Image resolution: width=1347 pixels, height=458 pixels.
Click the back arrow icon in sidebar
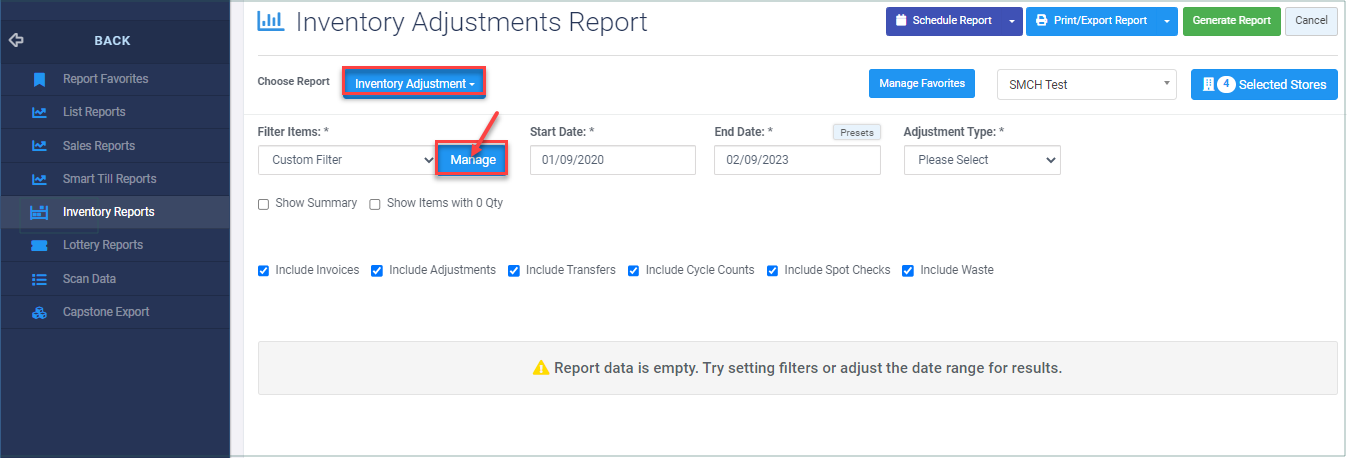click(x=15, y=40)
